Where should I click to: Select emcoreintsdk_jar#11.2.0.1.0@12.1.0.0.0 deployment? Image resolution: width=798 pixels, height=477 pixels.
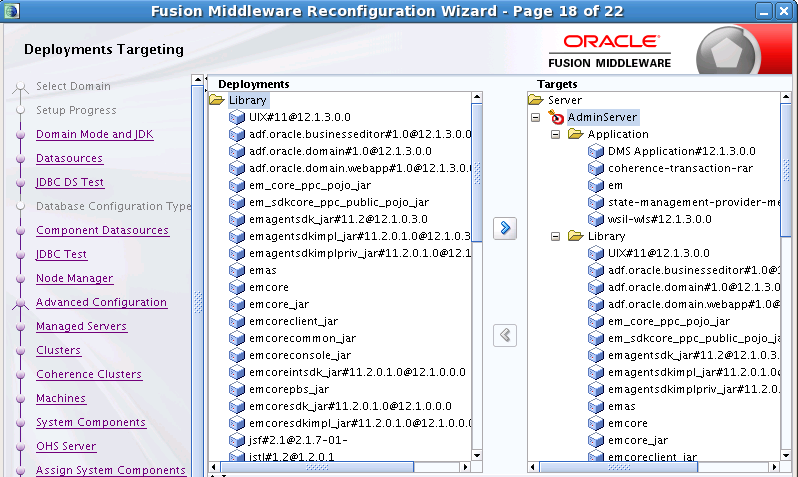357,372
